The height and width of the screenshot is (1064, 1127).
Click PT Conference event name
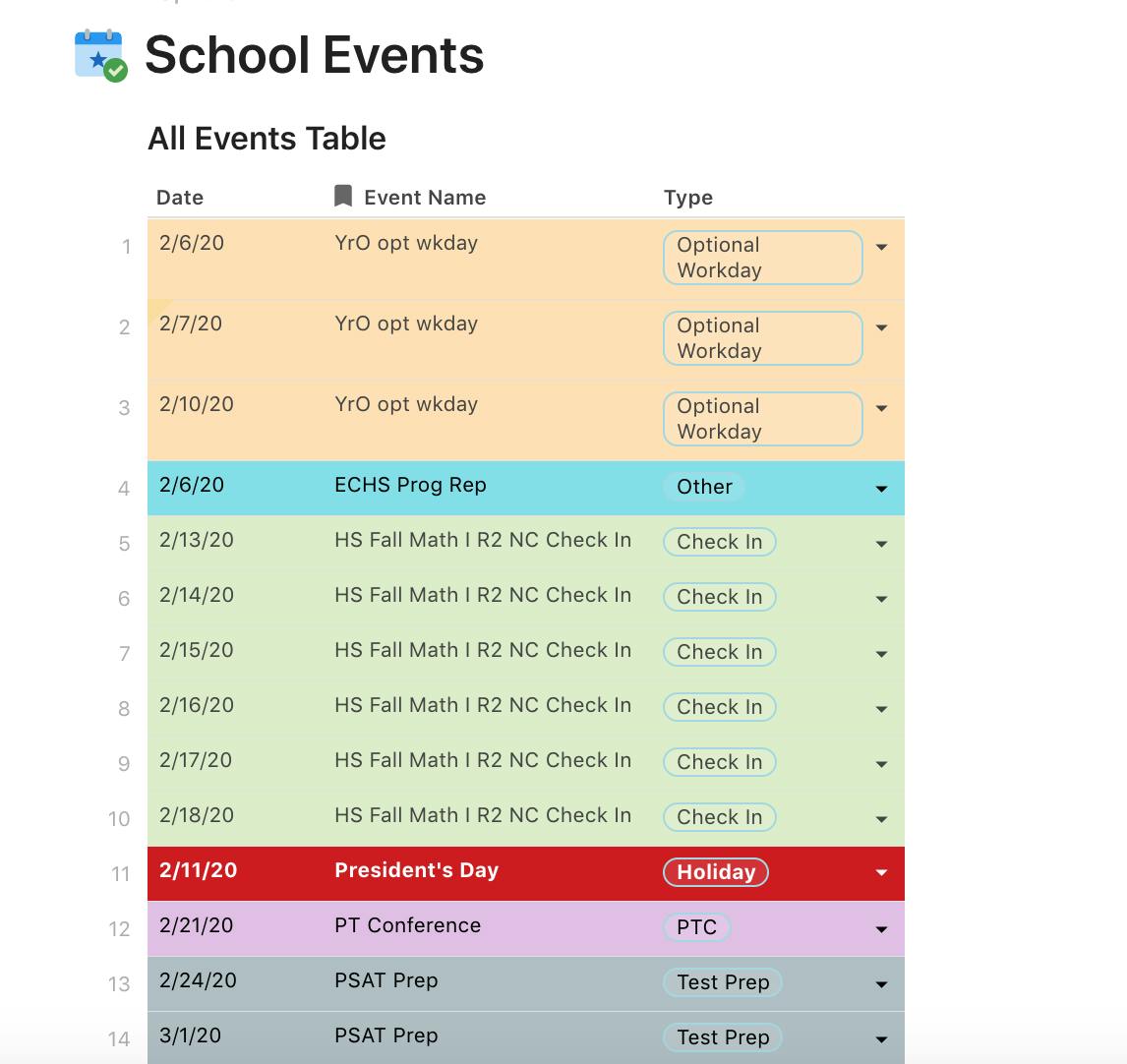407,925
